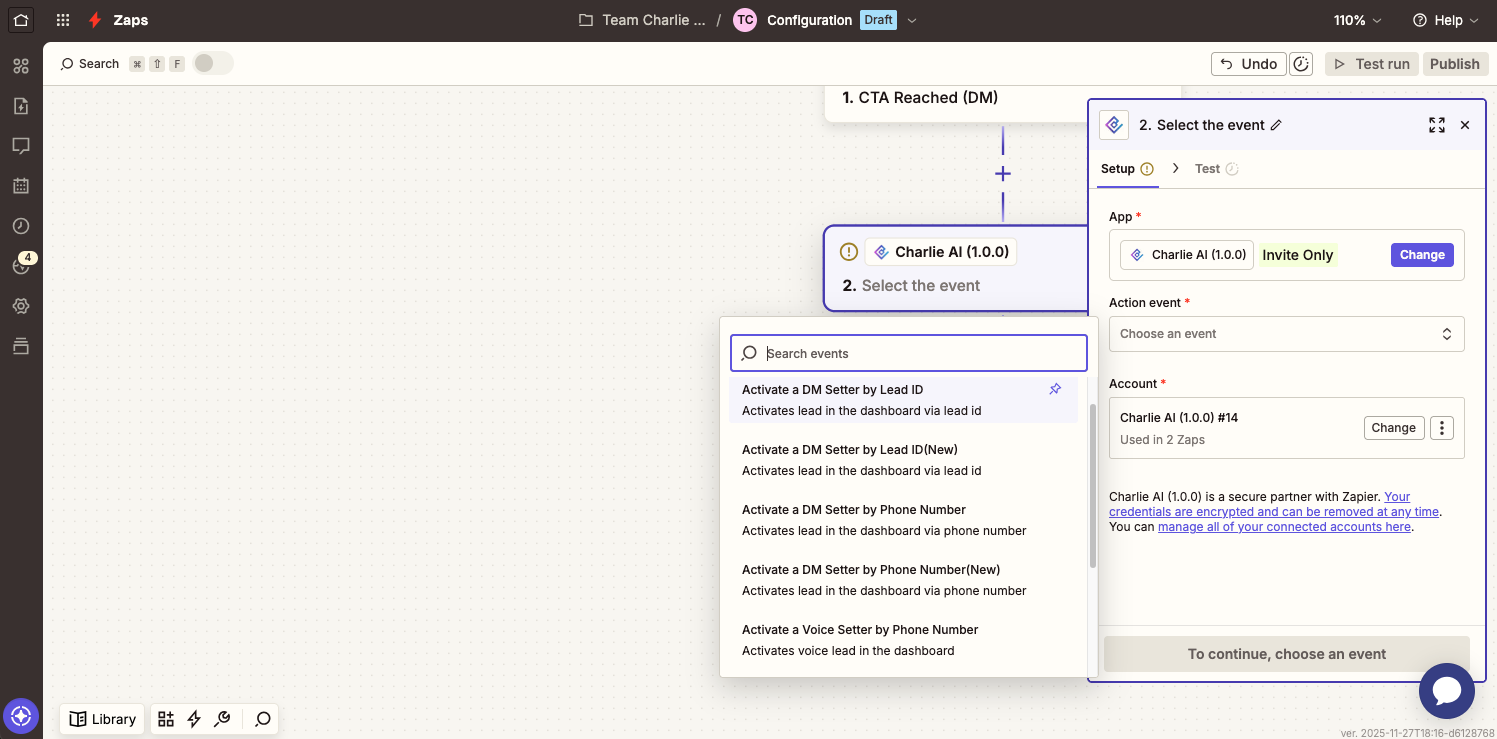The height and width of the screenshot is (739, 1497).
Task: Select Activate a DM Setter by Lead ID(New)
Action: (x=904, y=460)
